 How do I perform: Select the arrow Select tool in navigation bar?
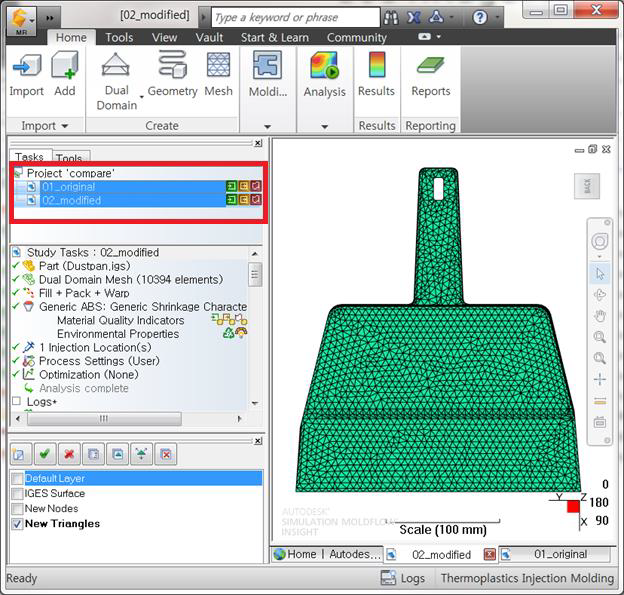[600, 274]
